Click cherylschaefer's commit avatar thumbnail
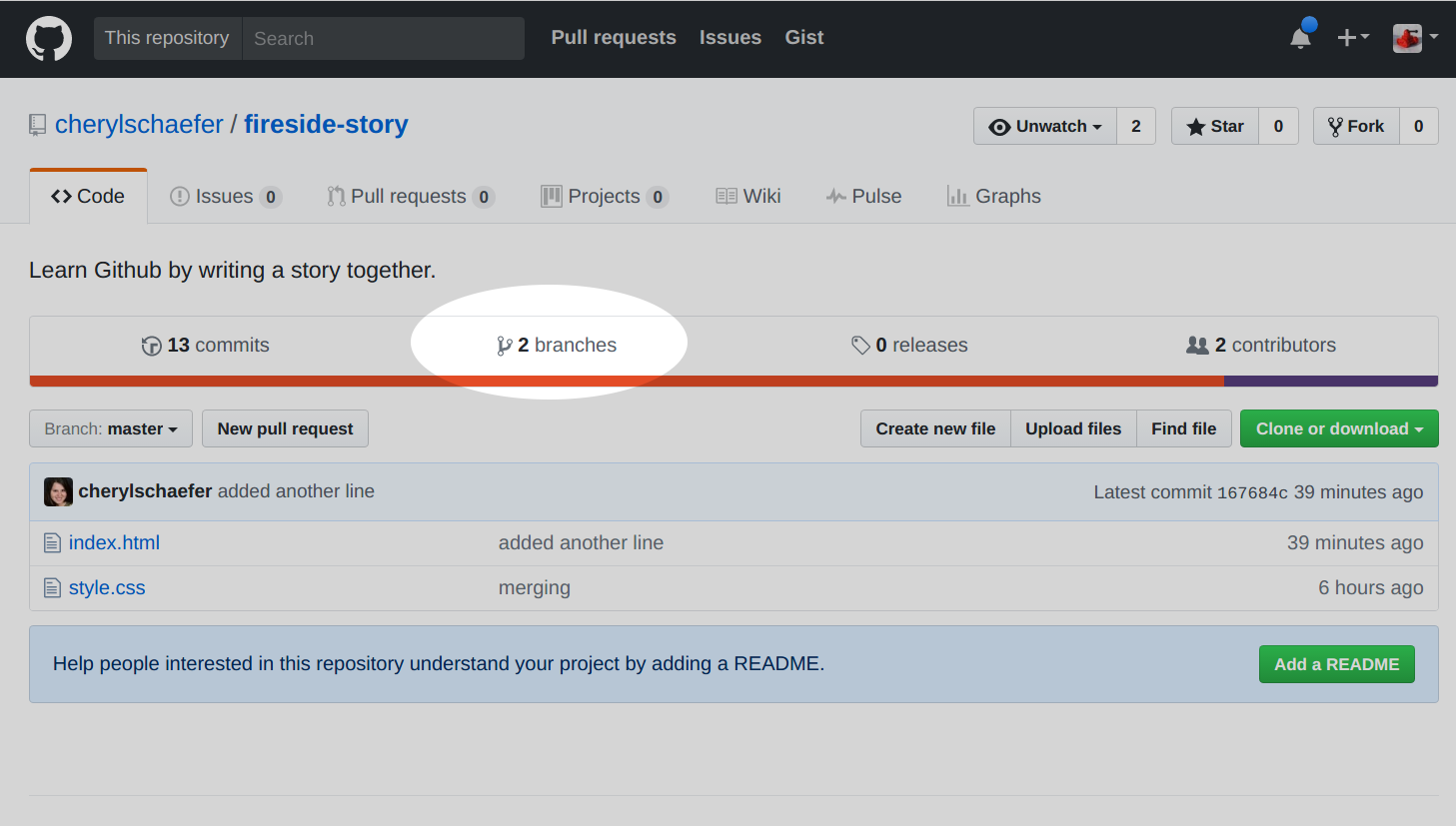Image resolution: width=1456 pixels, height=826 pixels. 58,491
